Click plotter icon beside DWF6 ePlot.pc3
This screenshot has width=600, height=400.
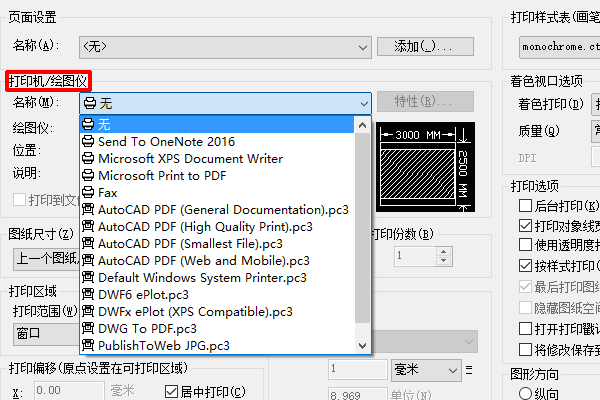(88, 294)
